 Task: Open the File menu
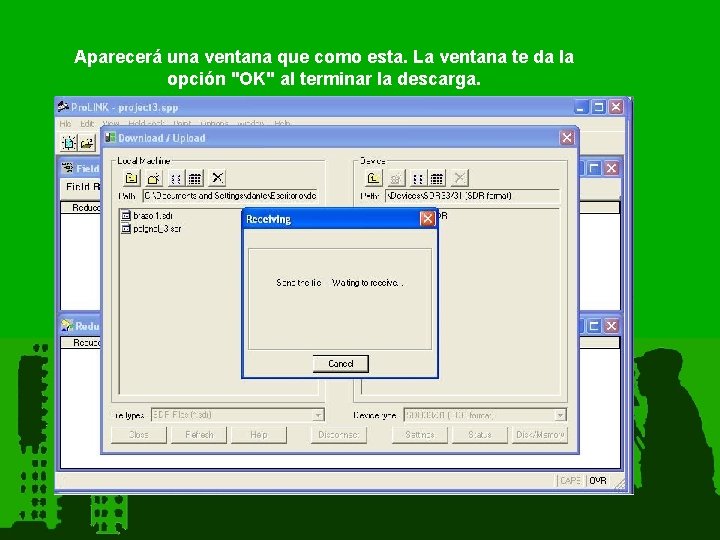point(65,124)
